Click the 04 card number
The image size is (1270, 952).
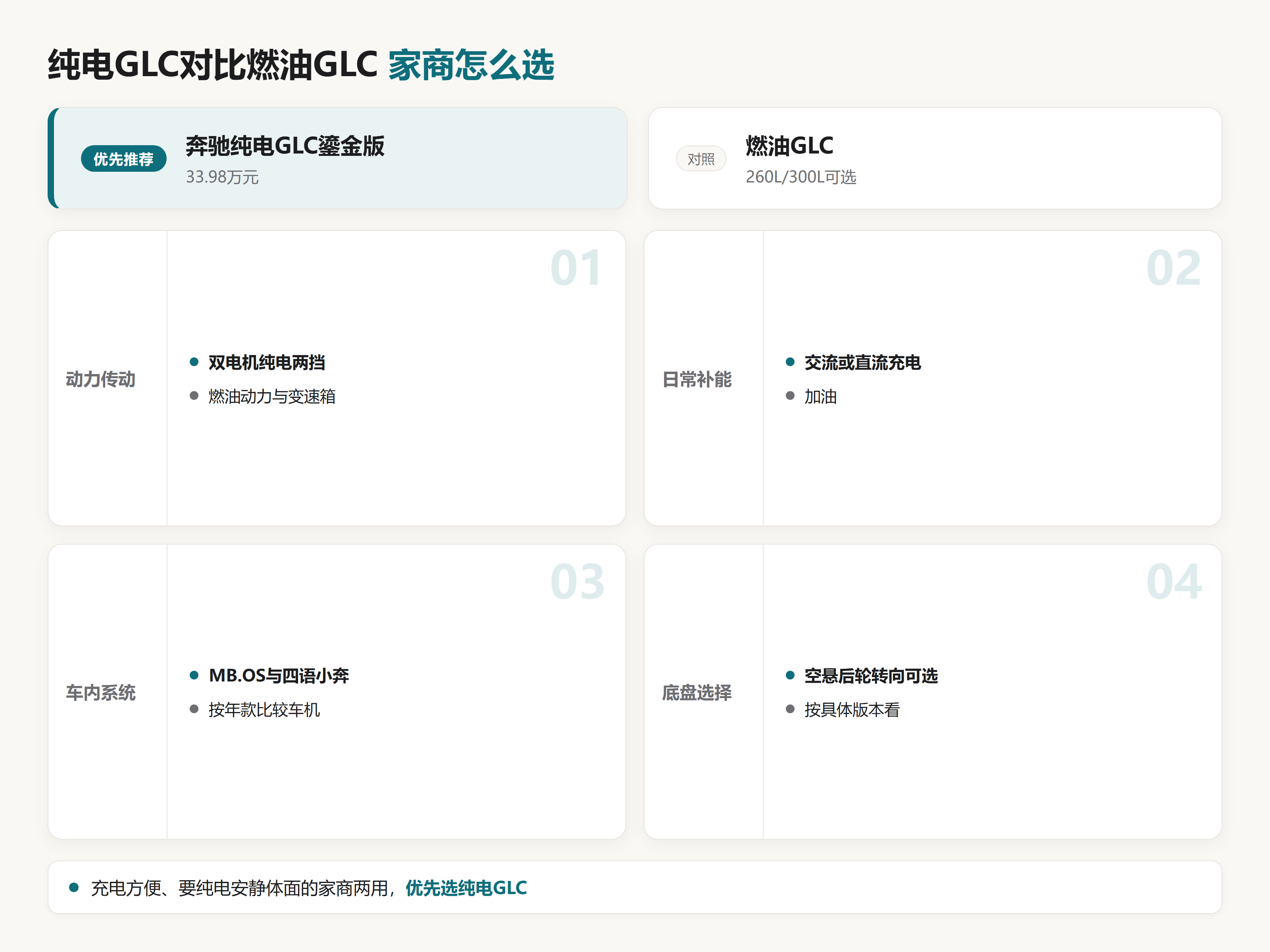pyautogui.click(x=1174, y=581)
